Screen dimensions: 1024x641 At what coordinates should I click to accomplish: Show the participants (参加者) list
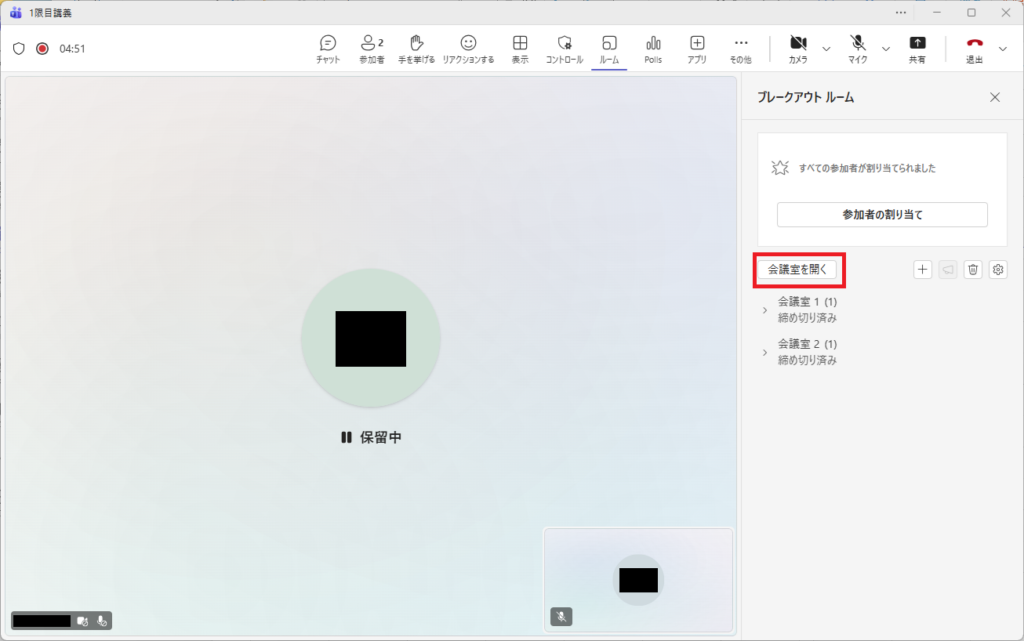click(x=372, y=48)
